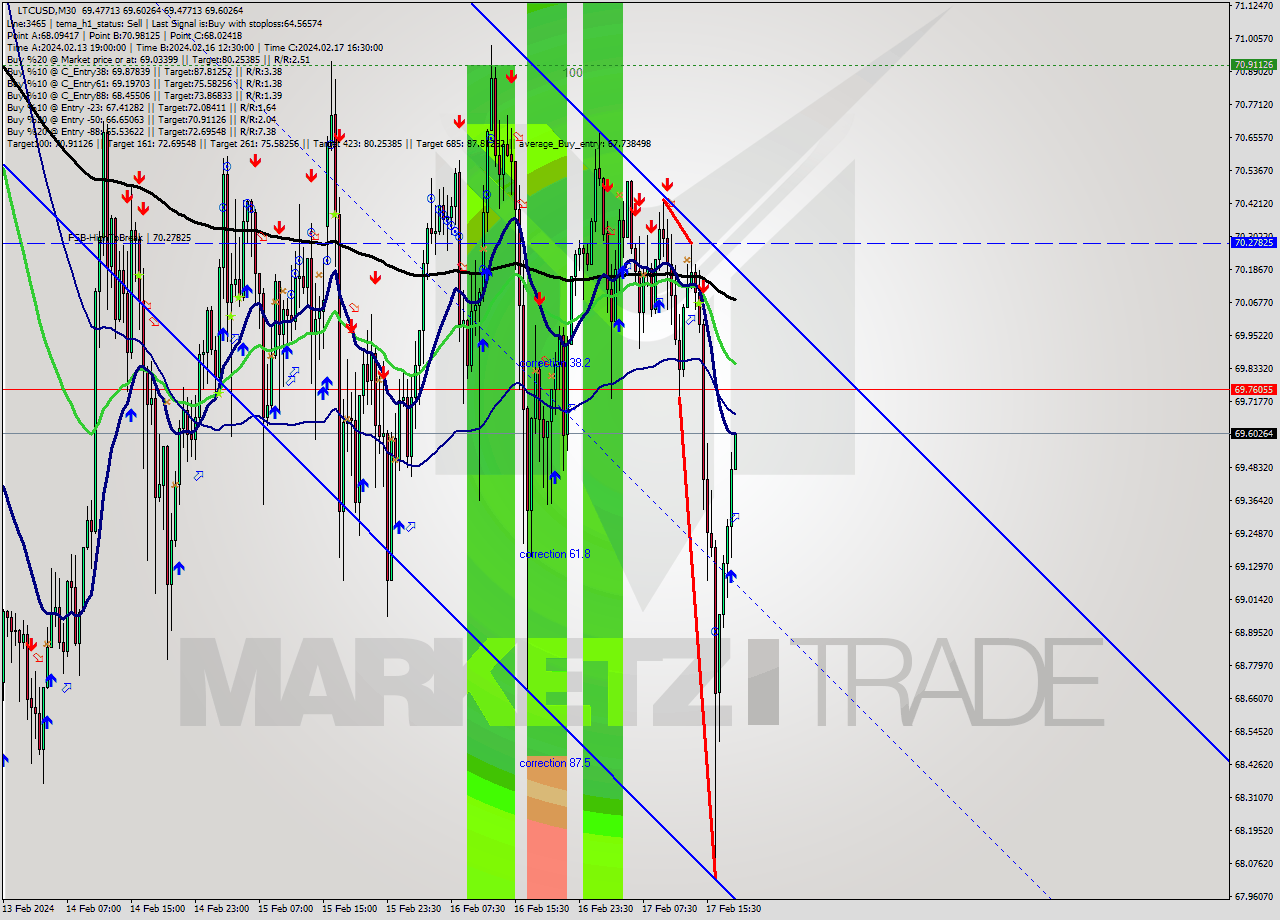Click the 'Buy %20 @ Market price' line

(158, 60)
